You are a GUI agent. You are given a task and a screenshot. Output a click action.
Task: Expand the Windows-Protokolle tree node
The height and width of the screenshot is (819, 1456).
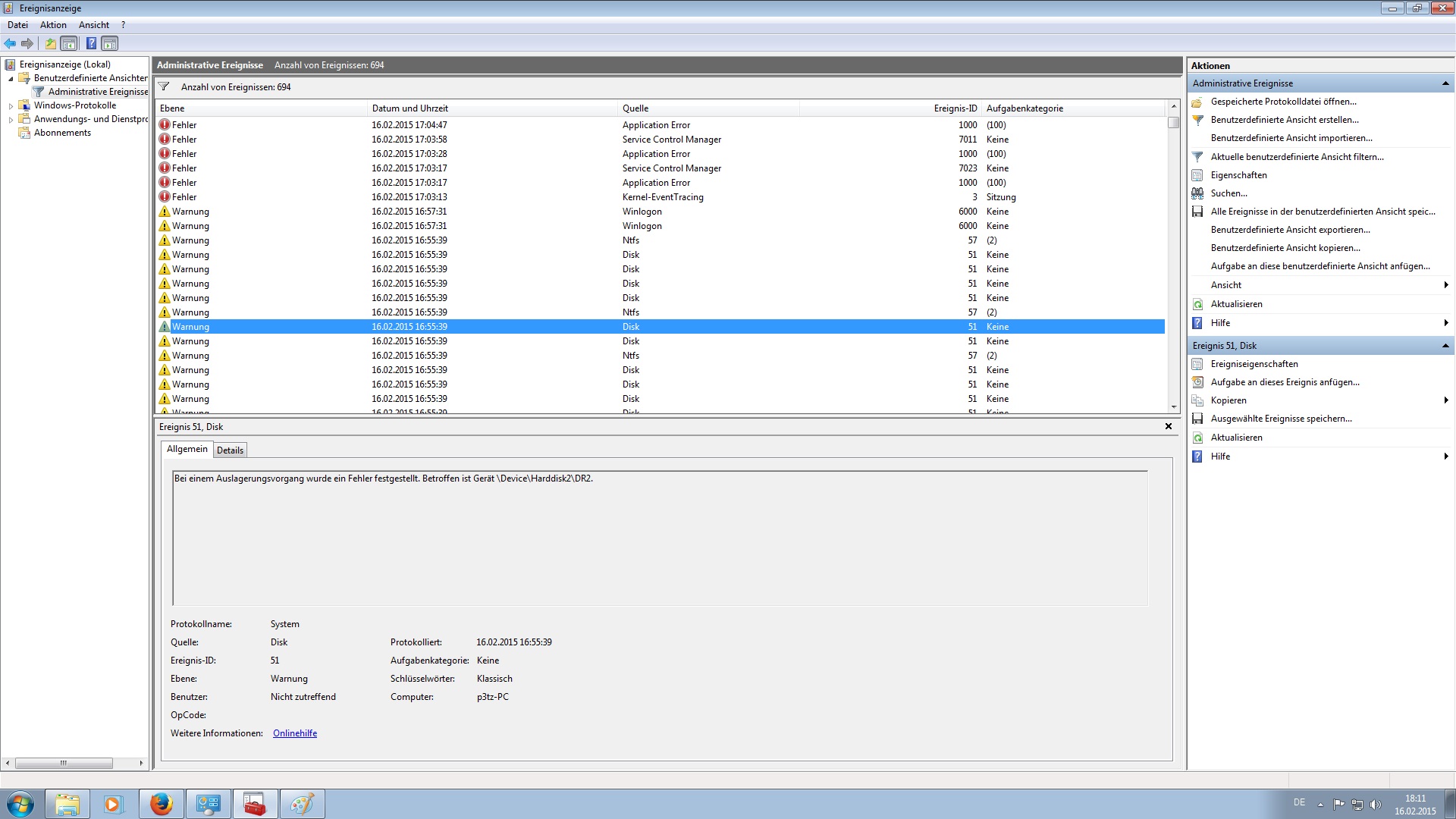(x=11, y=106)
